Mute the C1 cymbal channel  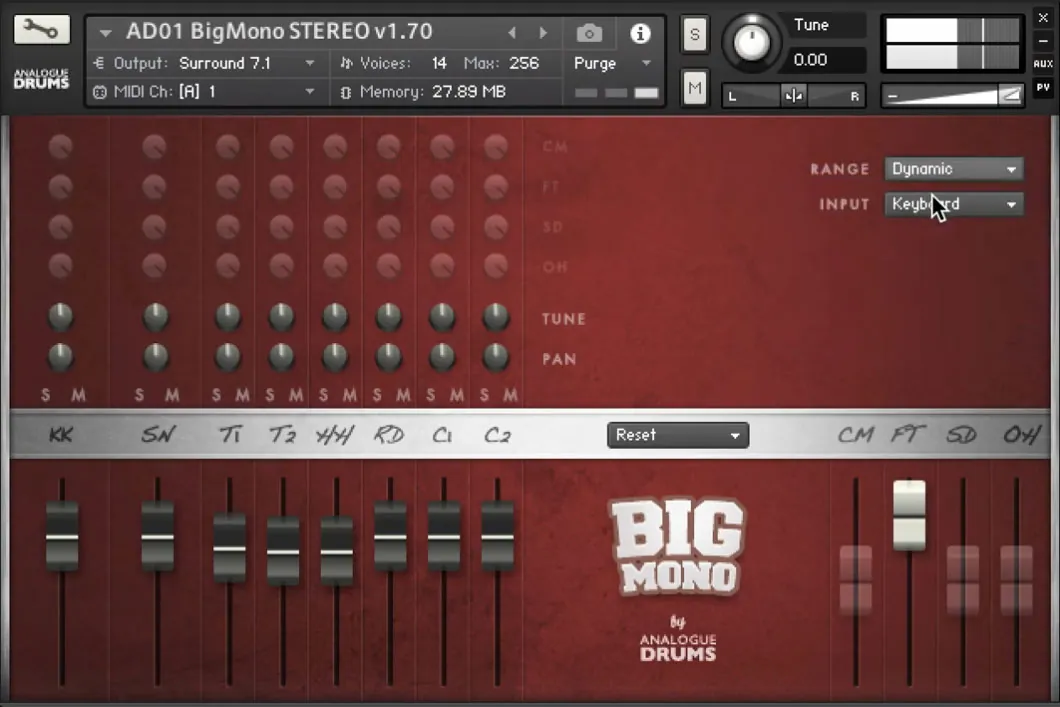457,395
